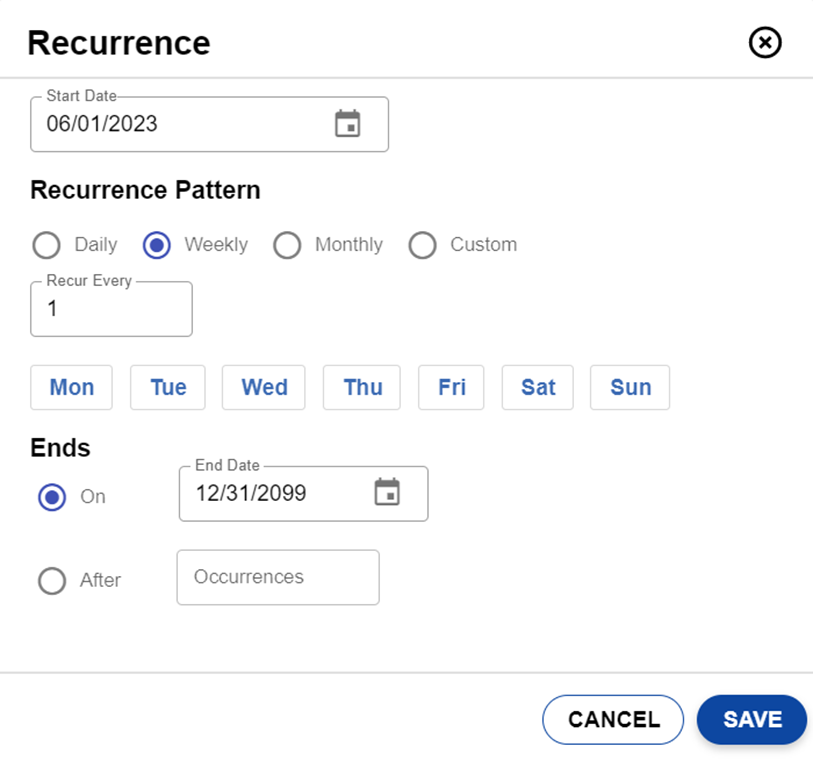The width and height of the screenshot is (813, 761).
Task: Choose the Ends After radio option
Action: pyautogui.click(x=52, y=580)
